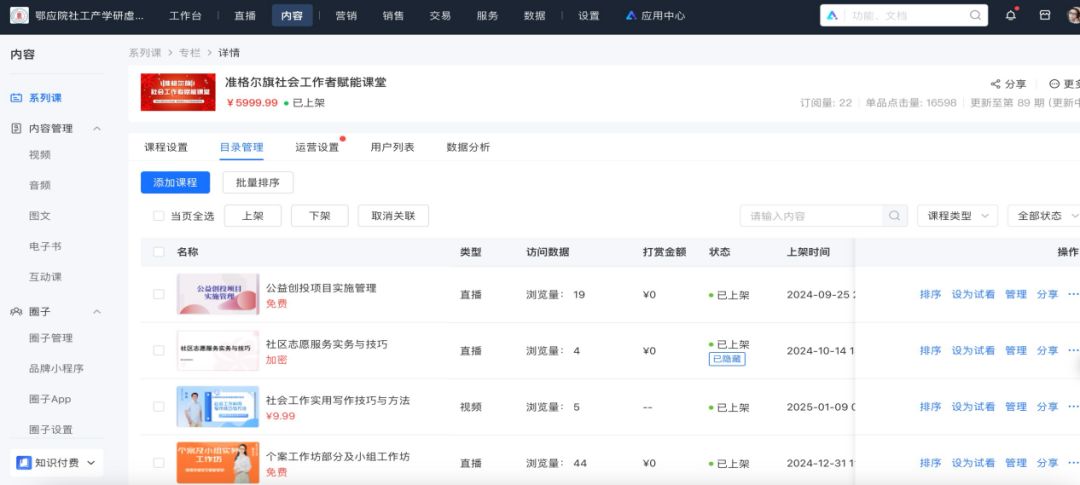This screenshot has height=485, width=1080.
Task: Click the search magnifier in top search bar
Action: click(975, 16)
